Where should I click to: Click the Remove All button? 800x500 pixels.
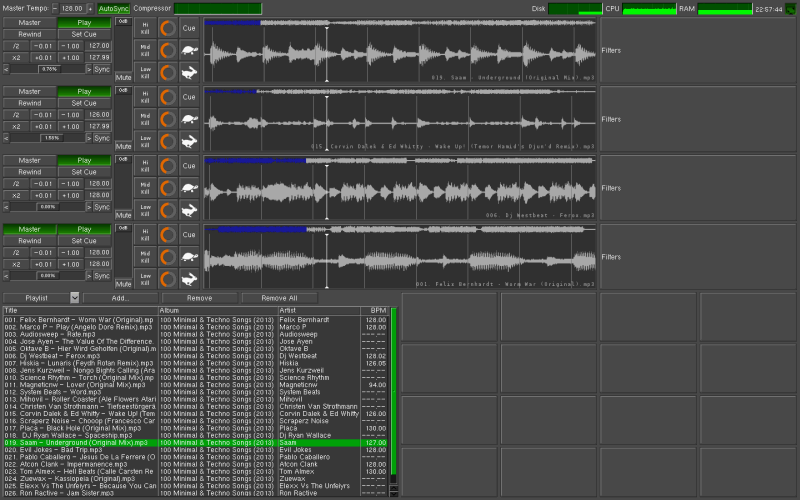click(279, 298)
